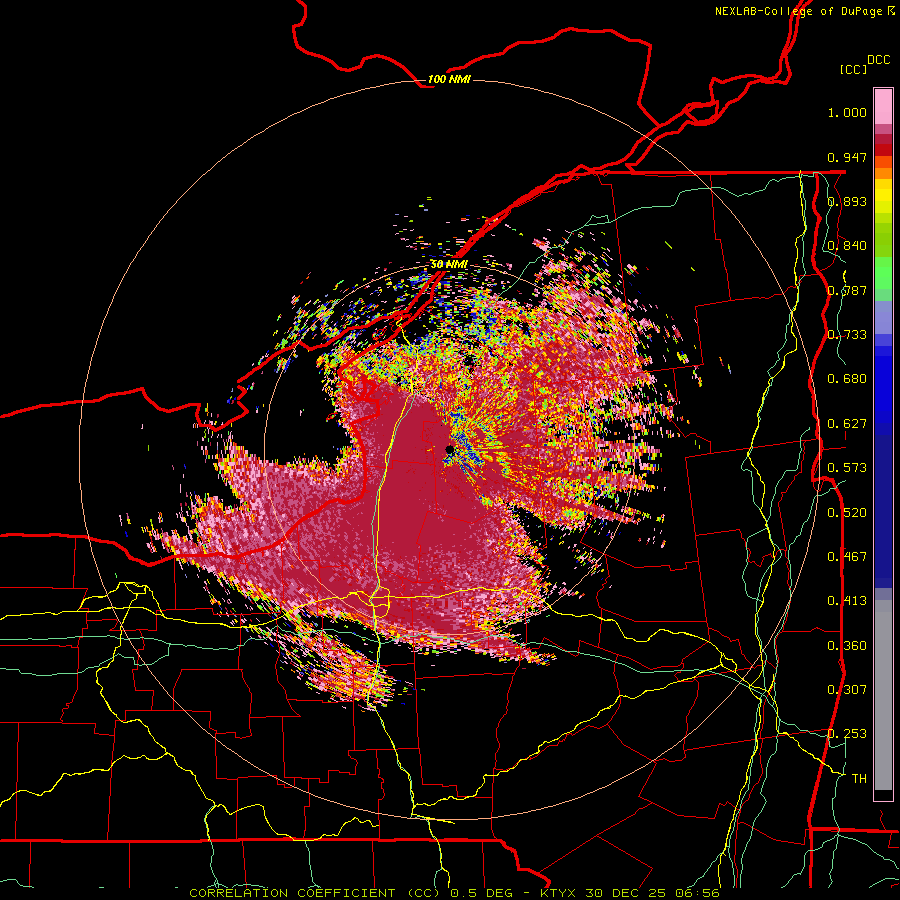The width and height of the screenshot is (900, 900).
Task: Click the 0.680 color scale value
Action: tap(847, 379)
